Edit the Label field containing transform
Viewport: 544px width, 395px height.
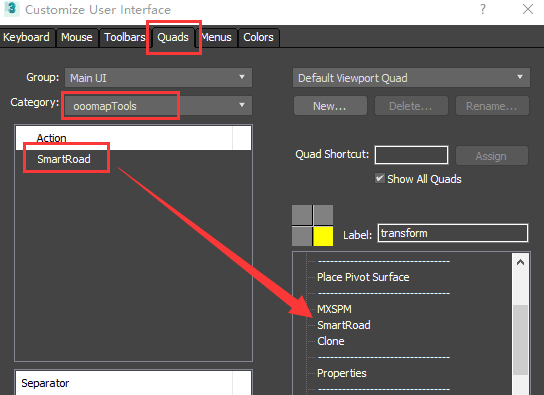(x=453, y=233)
